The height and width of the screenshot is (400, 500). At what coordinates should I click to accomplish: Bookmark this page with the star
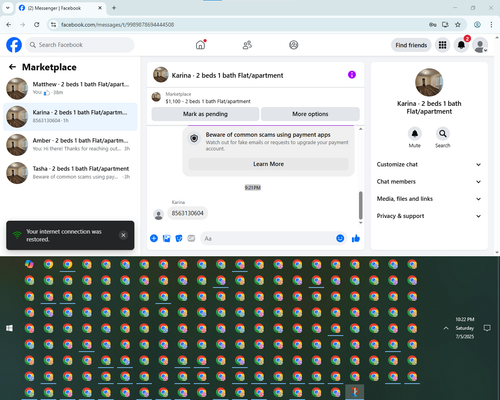(x=458, y=25)
